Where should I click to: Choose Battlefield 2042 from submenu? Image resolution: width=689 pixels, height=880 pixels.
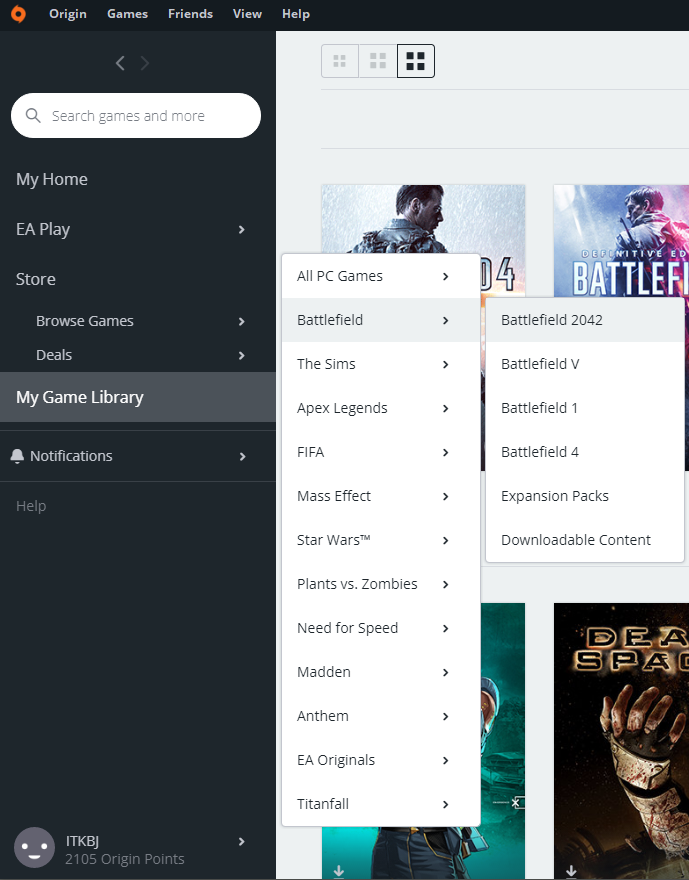585,320
